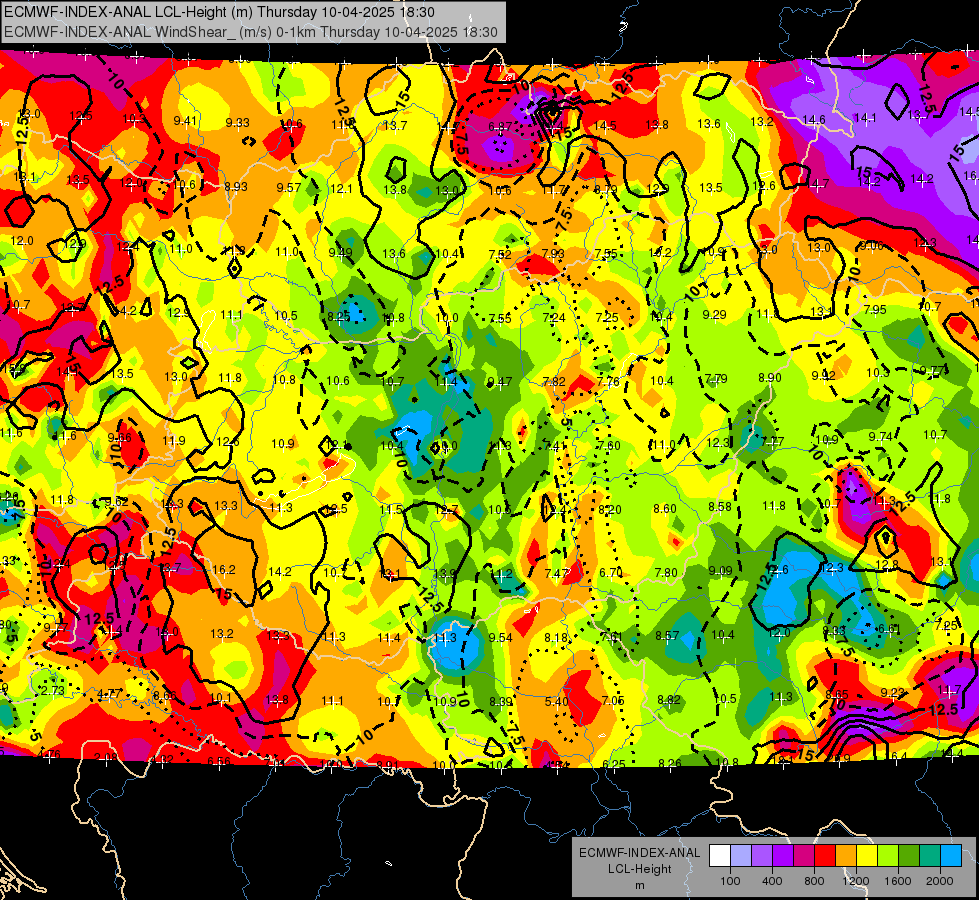Click the grid value '9.57' on the map
This screenshot has width=979, height=900.
(x=288, y=187)
